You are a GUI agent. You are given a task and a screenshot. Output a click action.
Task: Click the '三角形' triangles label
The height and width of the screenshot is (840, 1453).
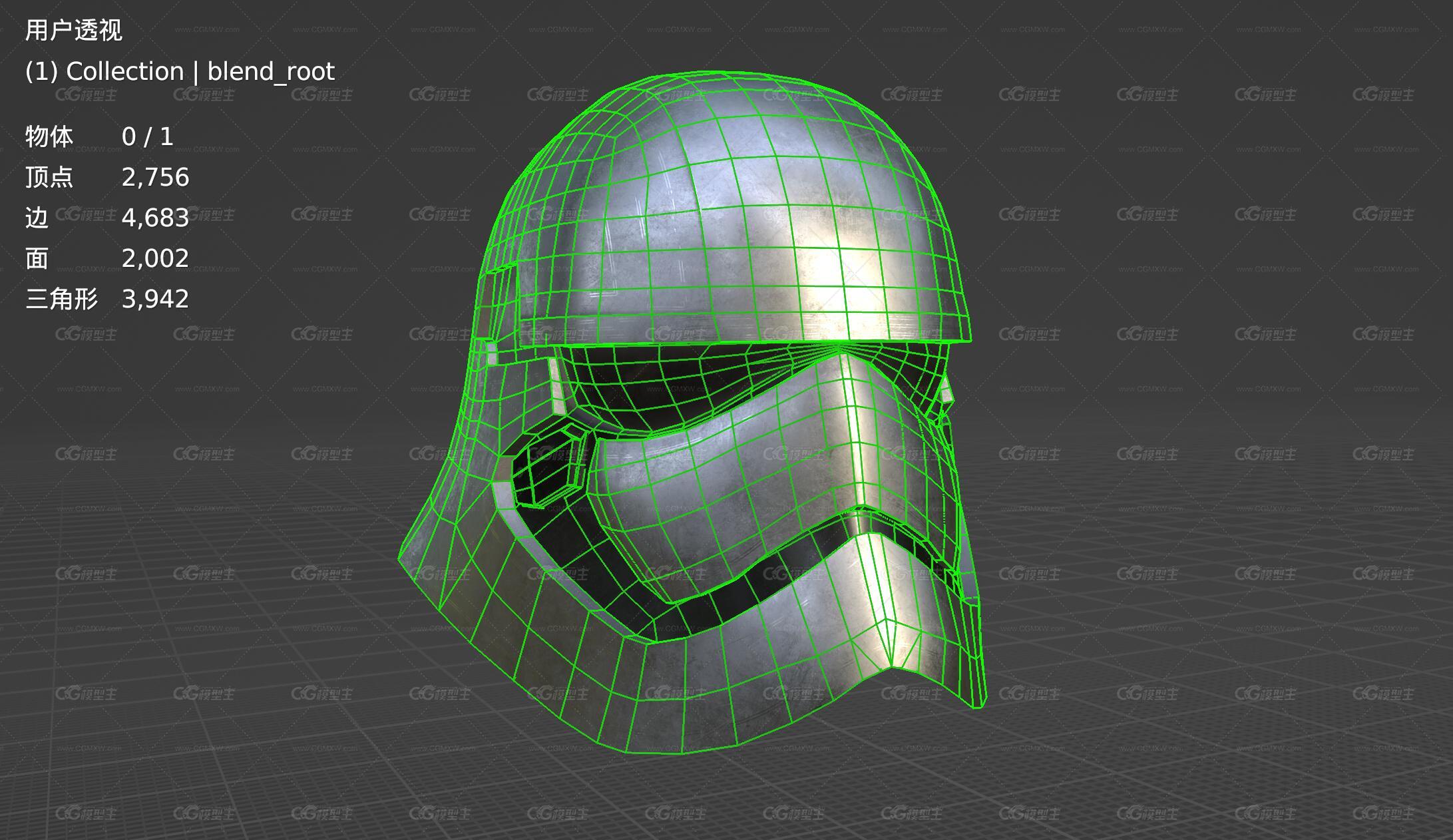pyautogui.click(x=61, y=300)
